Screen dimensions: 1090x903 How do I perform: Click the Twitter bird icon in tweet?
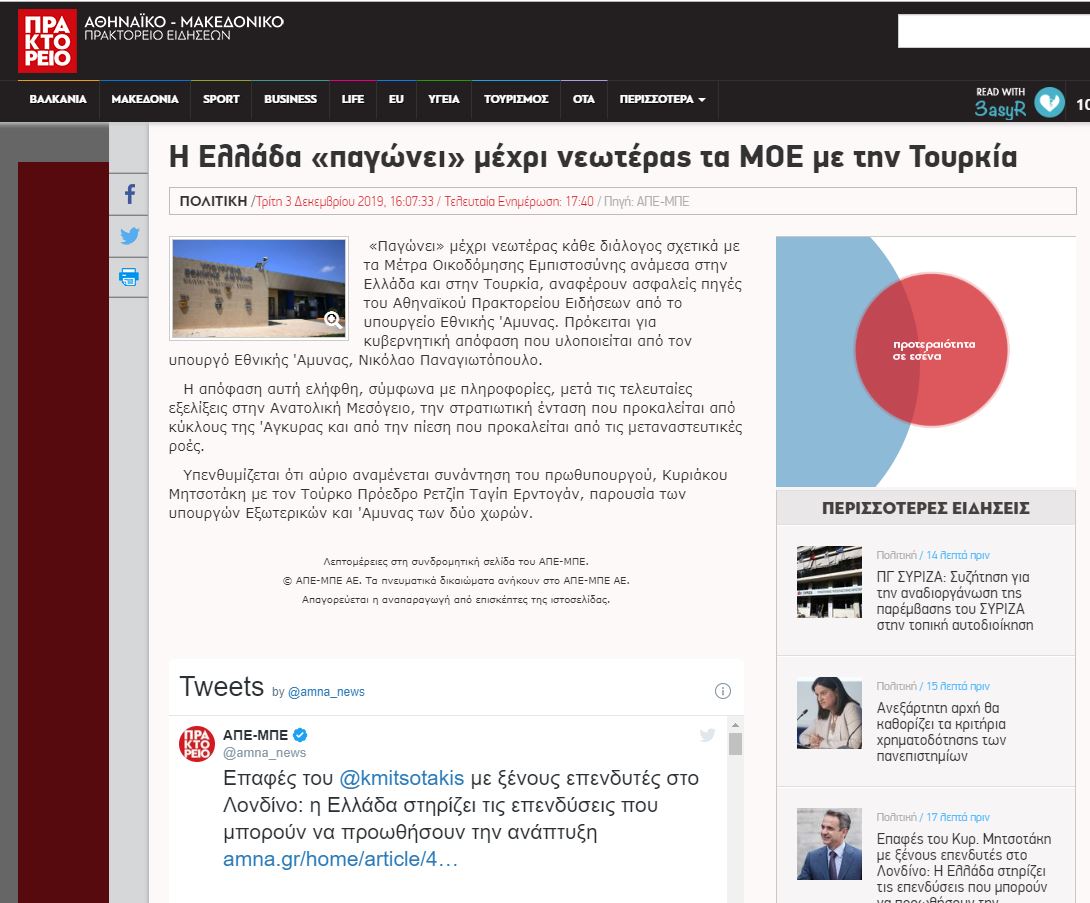coord(708,735)
